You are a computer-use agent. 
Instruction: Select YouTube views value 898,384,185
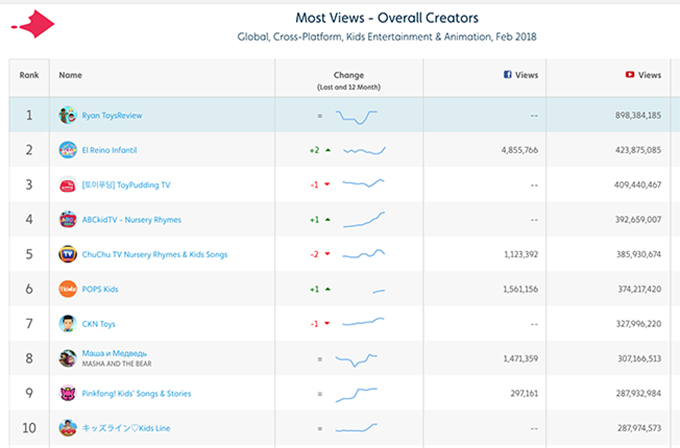coord(638,115)
